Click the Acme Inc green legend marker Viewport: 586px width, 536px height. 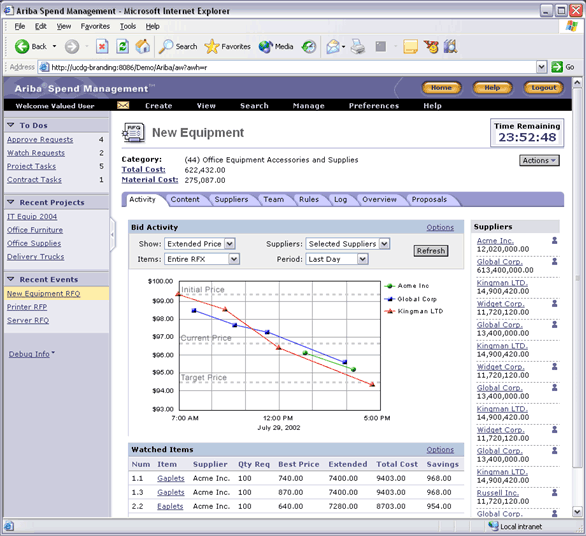coord(390,286)
